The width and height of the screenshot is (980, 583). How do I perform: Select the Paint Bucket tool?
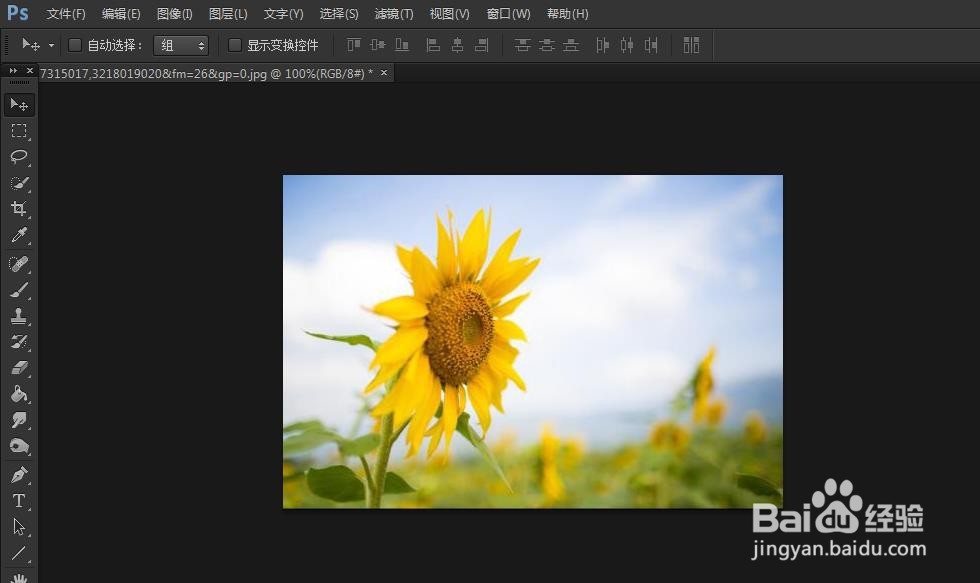point(19,394)
